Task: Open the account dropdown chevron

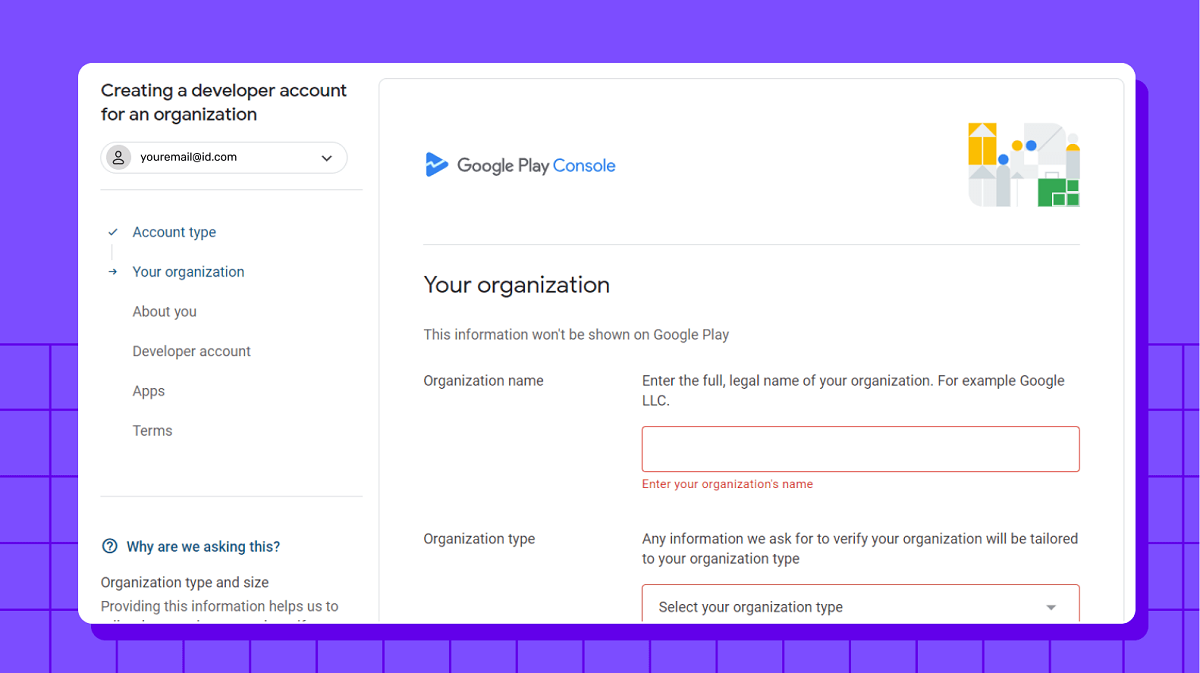Action: pos(326,158)
